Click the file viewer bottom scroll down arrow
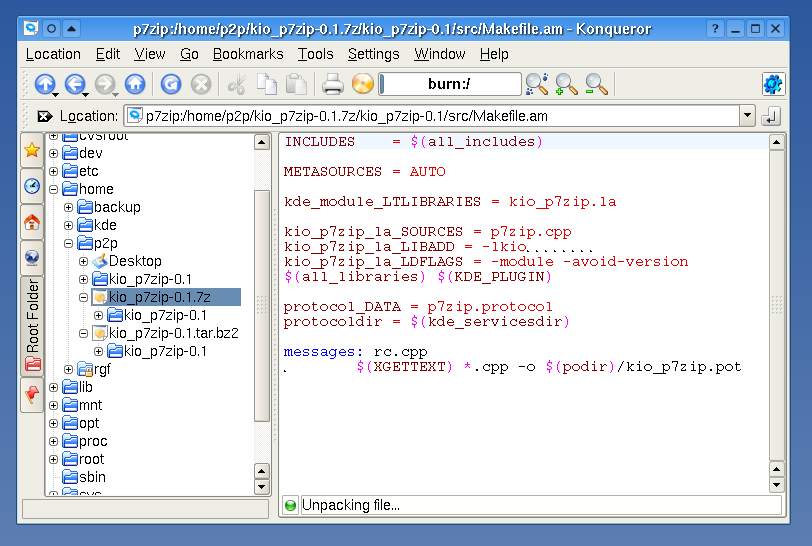Viewport: 812px width, 546px height. (x=776, y=485)
